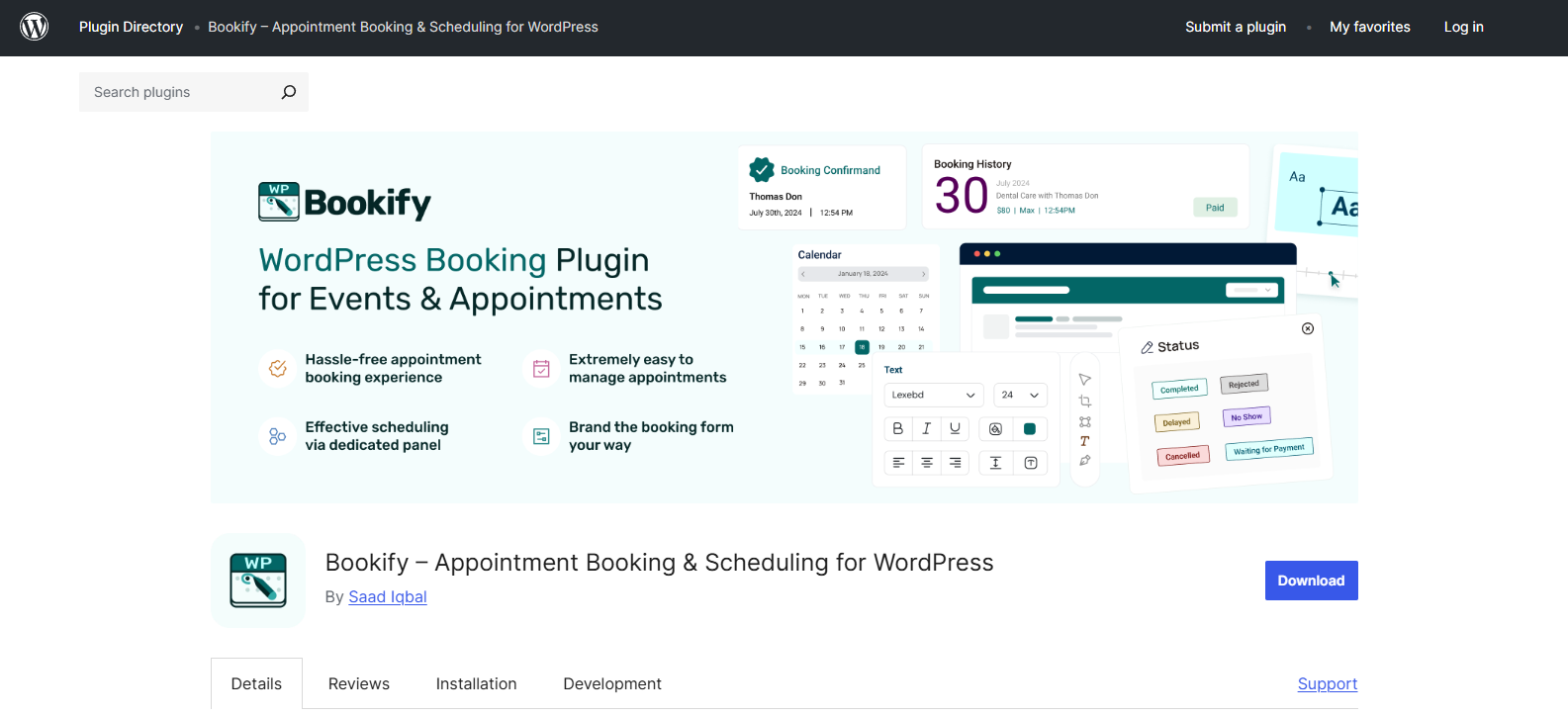Open author Saad Iqbal's profile

pyautogui.click(x=388, y=596)
